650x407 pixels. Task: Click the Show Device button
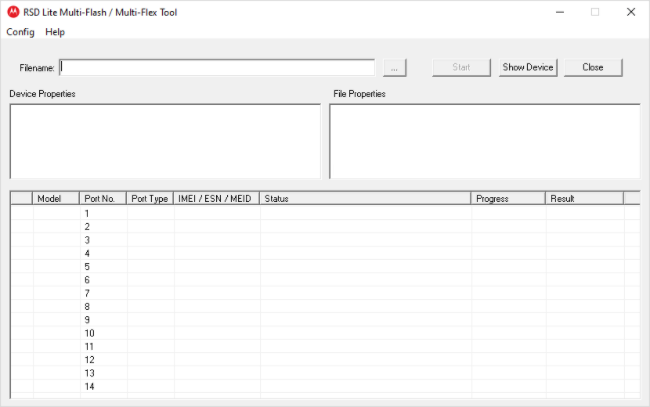pyautogui.click(x=528, y=68)
